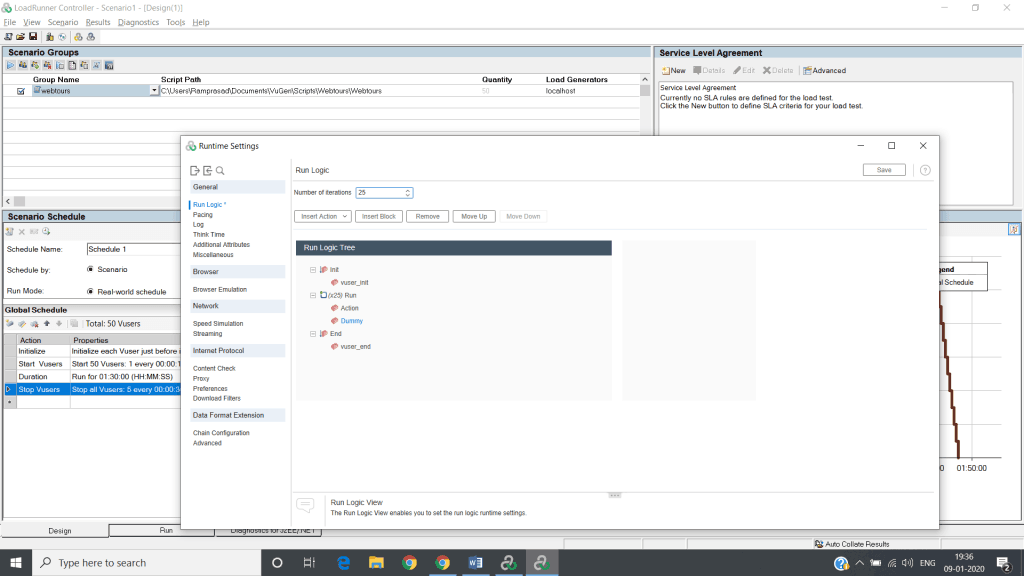This screenshot has height=576, width=1024.
Task: Click the Number of iterations stepper arrows
Action: 408,193
